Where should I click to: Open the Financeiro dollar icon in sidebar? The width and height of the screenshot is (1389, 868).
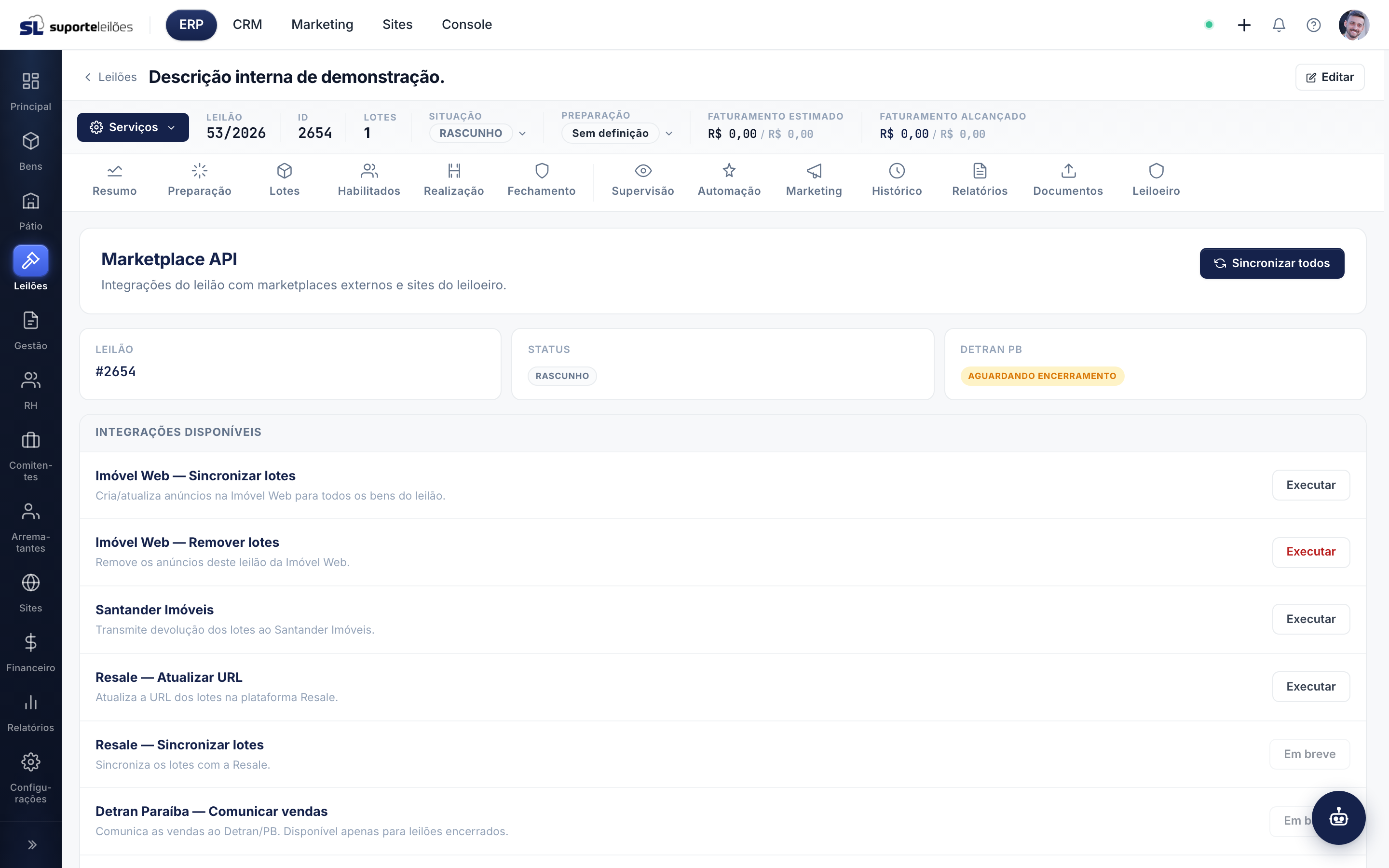[30, 642]
